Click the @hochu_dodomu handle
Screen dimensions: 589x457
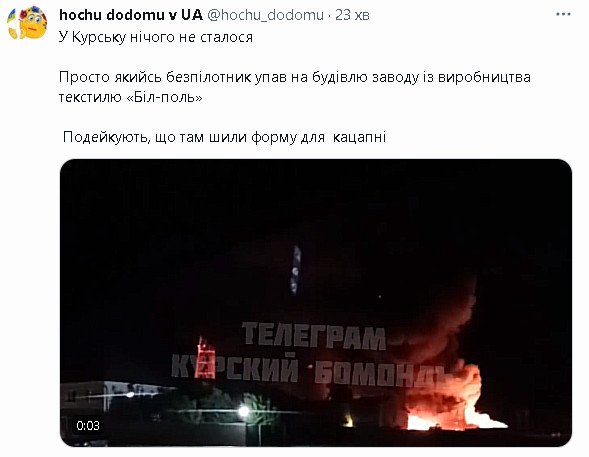coord(265,15)
